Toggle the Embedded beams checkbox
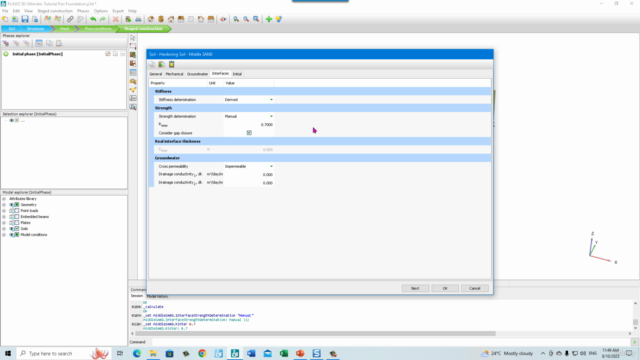Screen dimensions: 640x360 coord(17,217)
